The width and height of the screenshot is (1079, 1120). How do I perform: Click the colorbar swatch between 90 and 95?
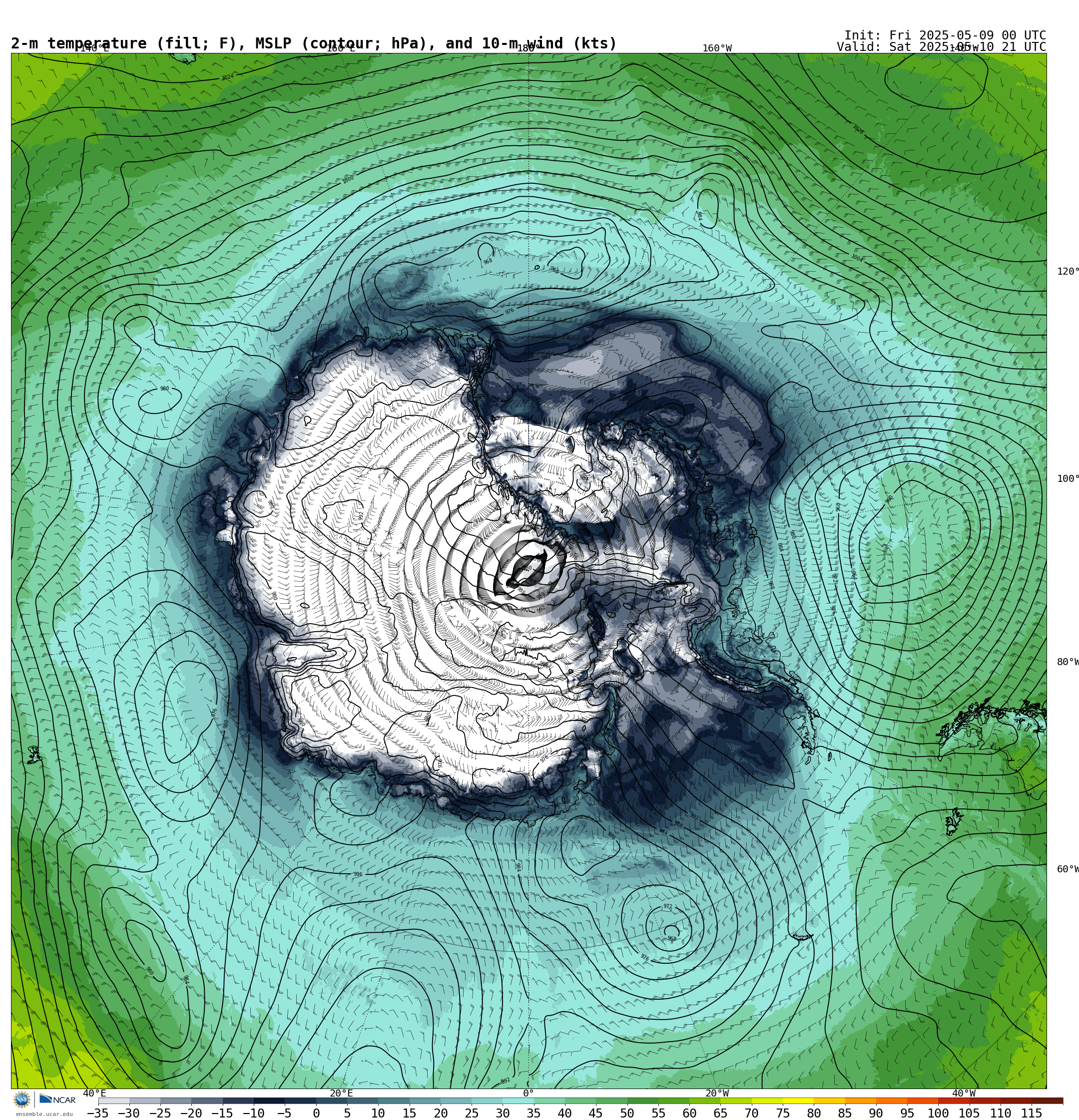click(892, 1101)
